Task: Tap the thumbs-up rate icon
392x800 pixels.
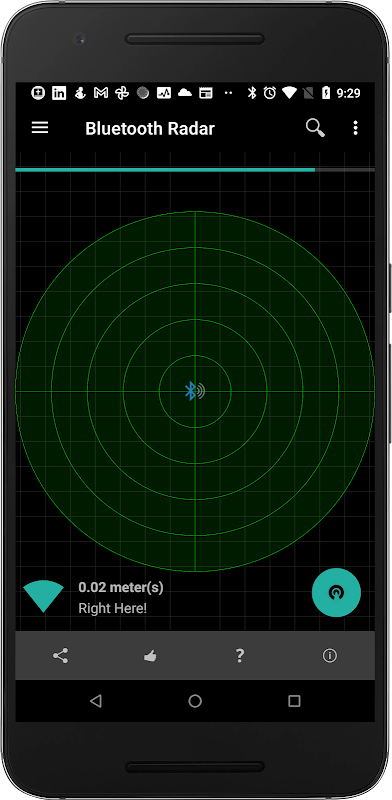Action: point(150,657)
